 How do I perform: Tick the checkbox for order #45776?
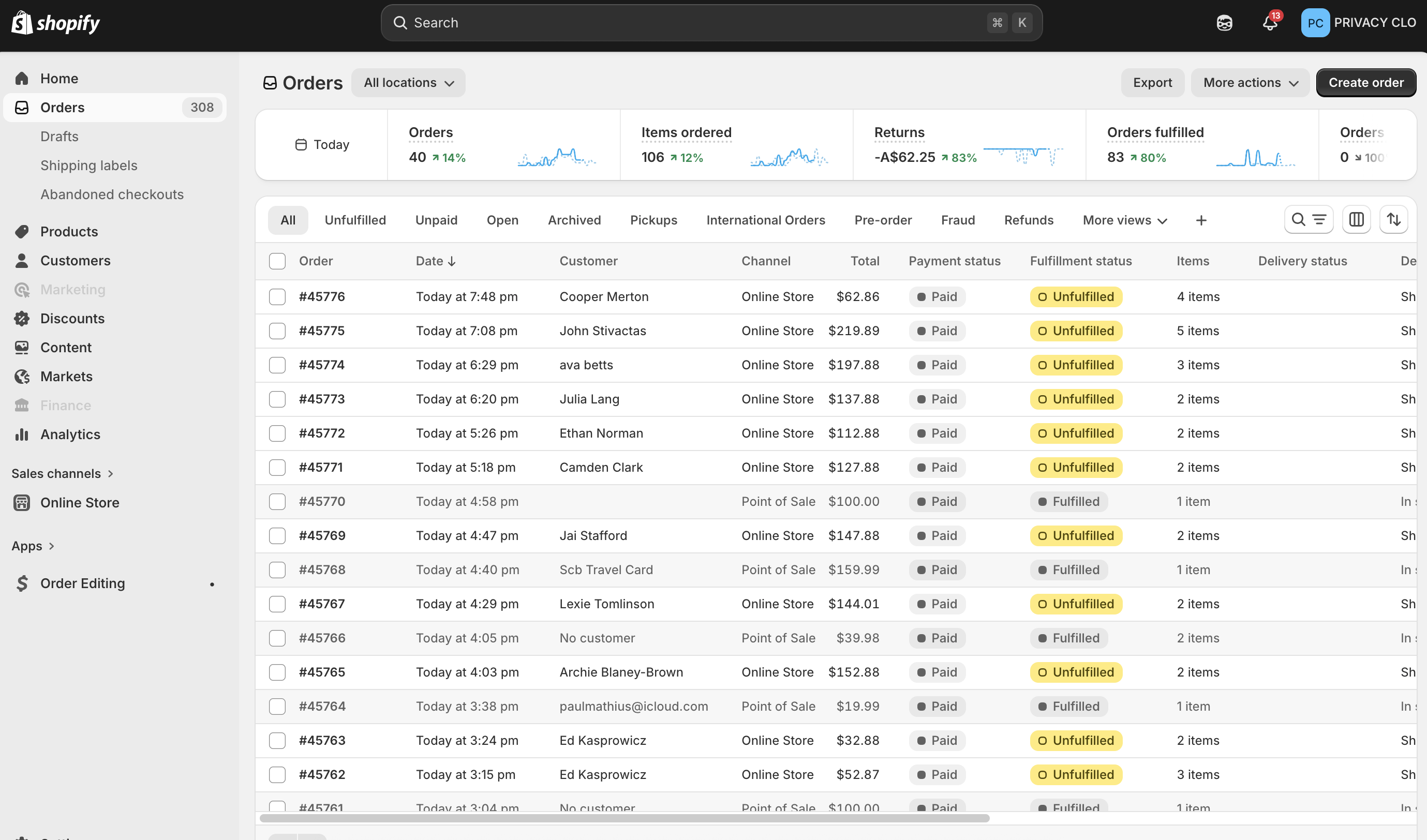277,296
